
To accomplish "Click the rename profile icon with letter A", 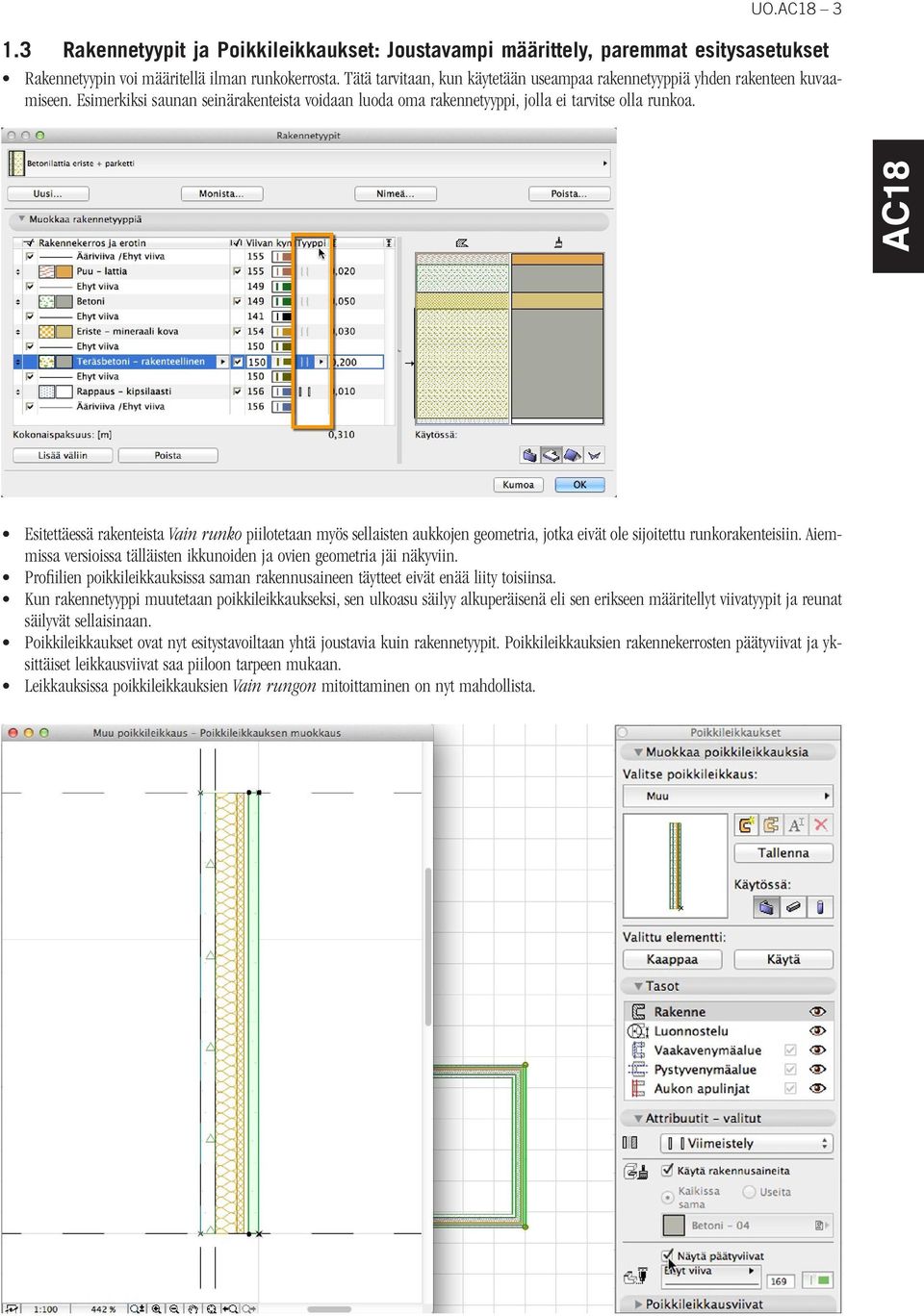I will [796, 824].
